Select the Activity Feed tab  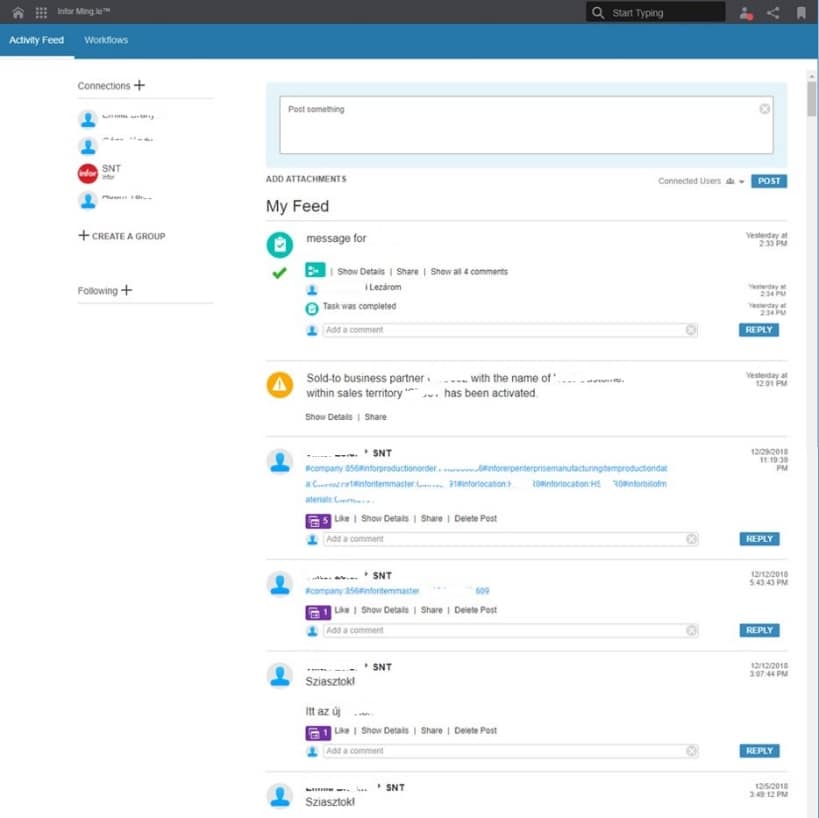click(37, 40)
